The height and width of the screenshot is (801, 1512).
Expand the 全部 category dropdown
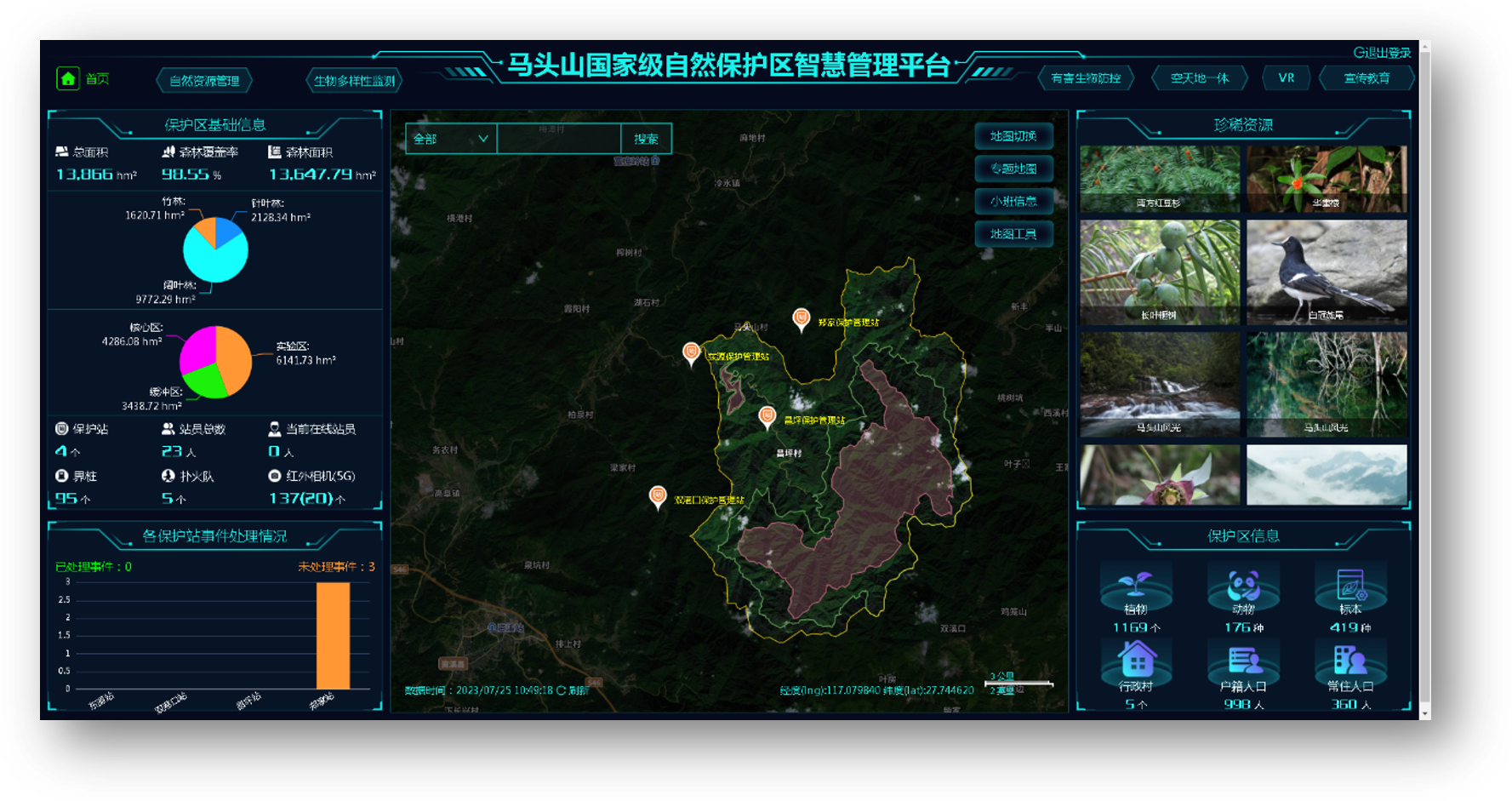coord(450,139)
